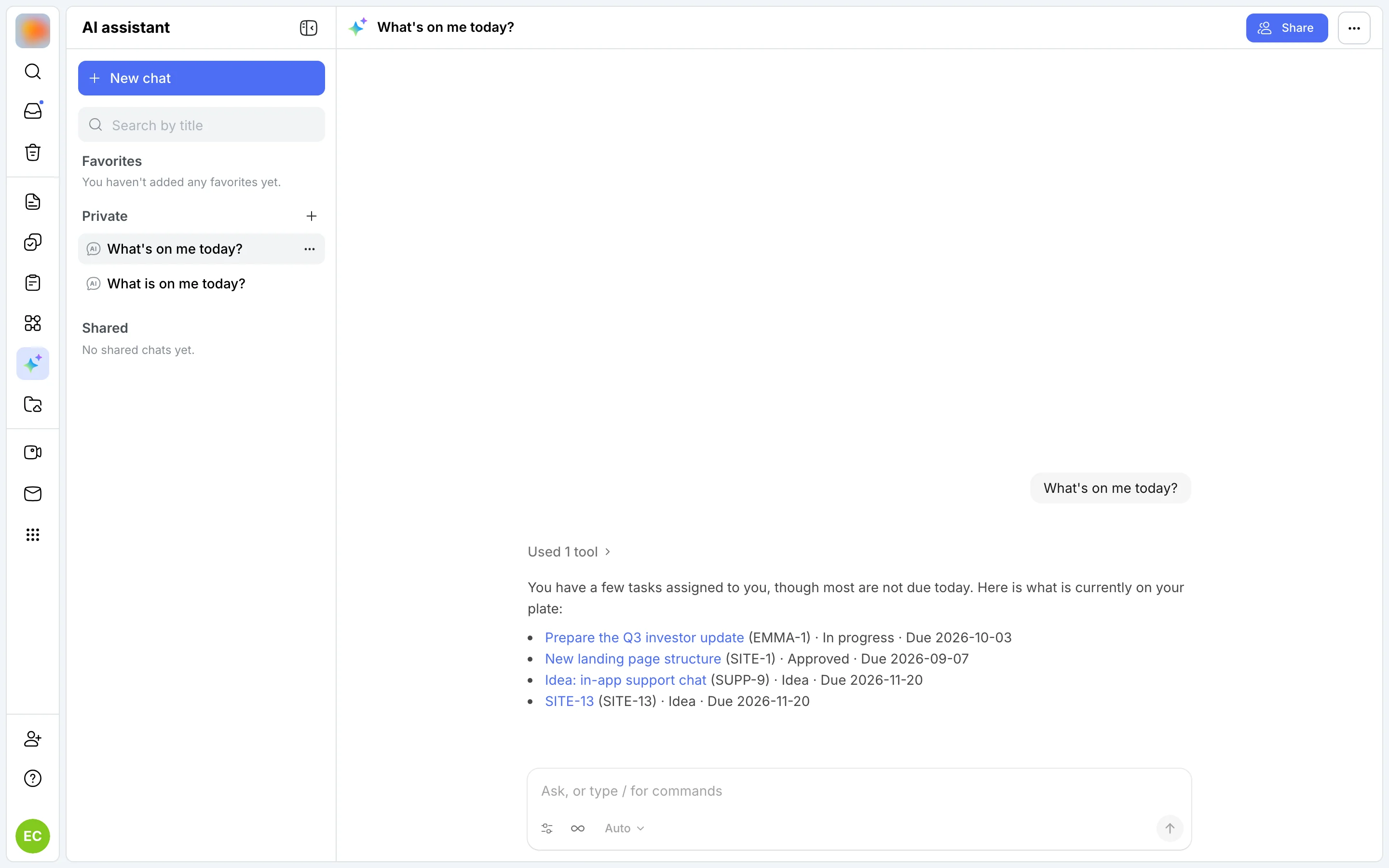The height and width of the screenshot is (868, 1389).
Task: Select the "What's on me today?" chat
Action: (x=202, y=249)
